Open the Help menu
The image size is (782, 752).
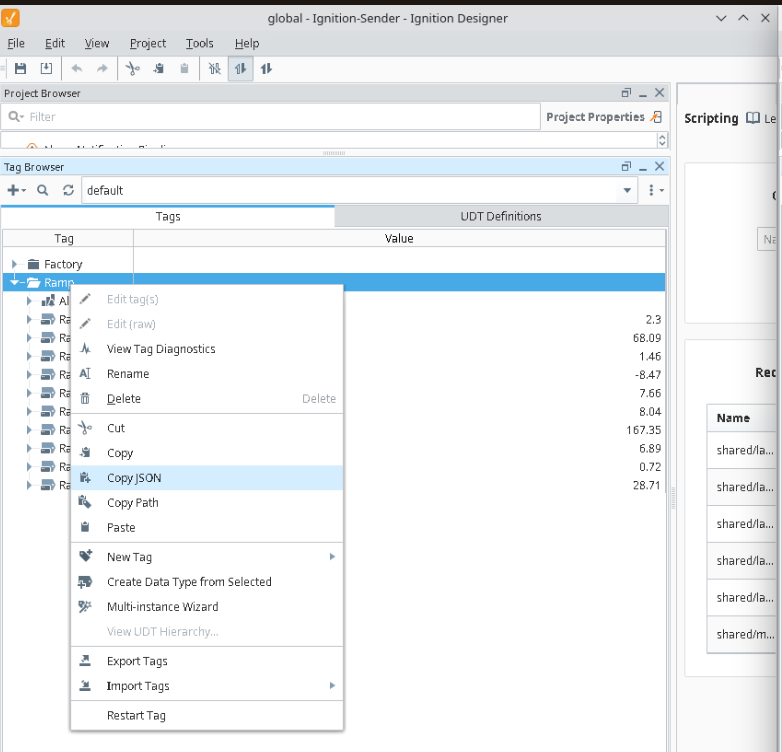pos(247,43)
